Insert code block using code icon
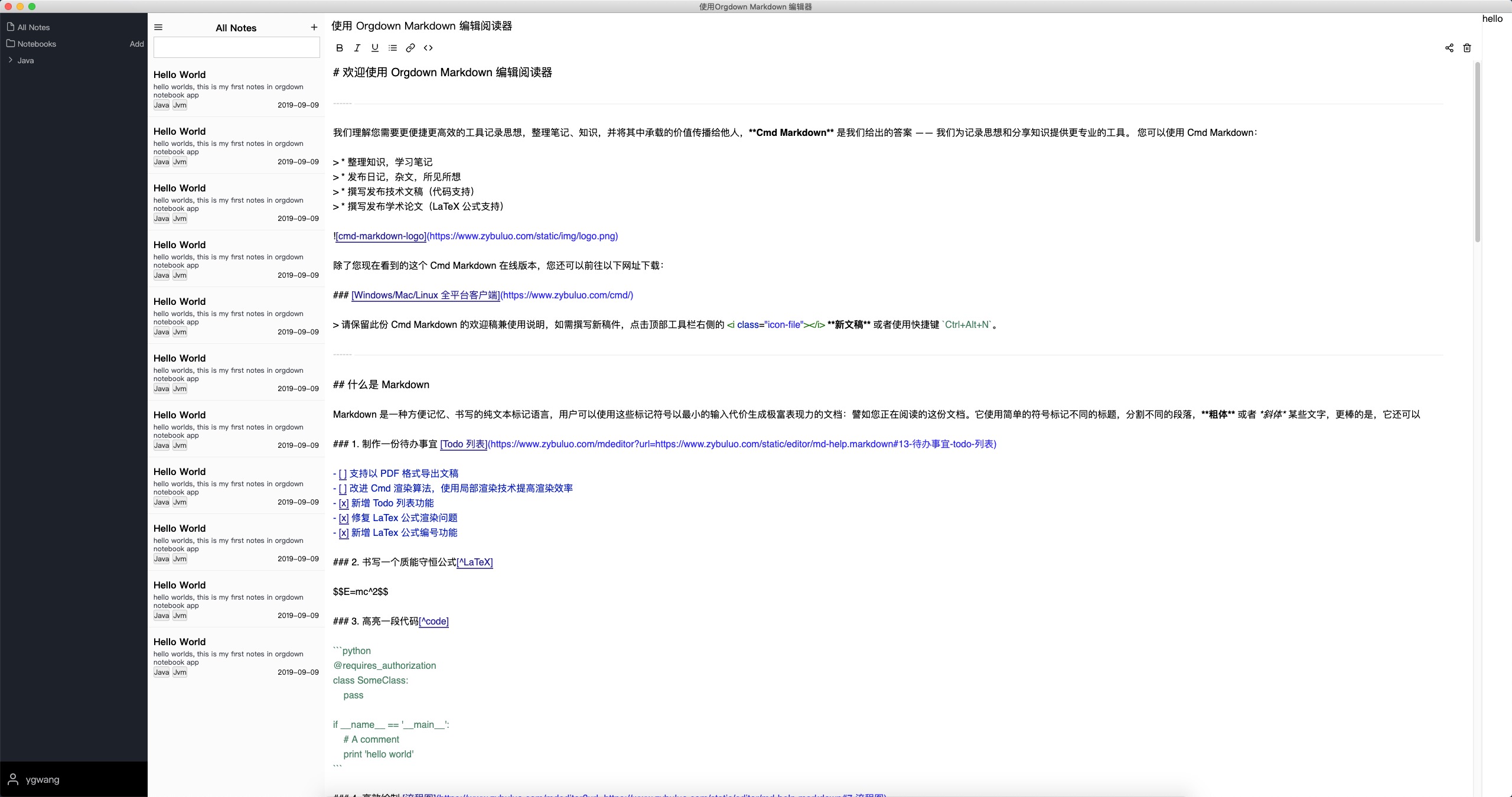The width and height of the screenshot is (1512, 797). 428,48
